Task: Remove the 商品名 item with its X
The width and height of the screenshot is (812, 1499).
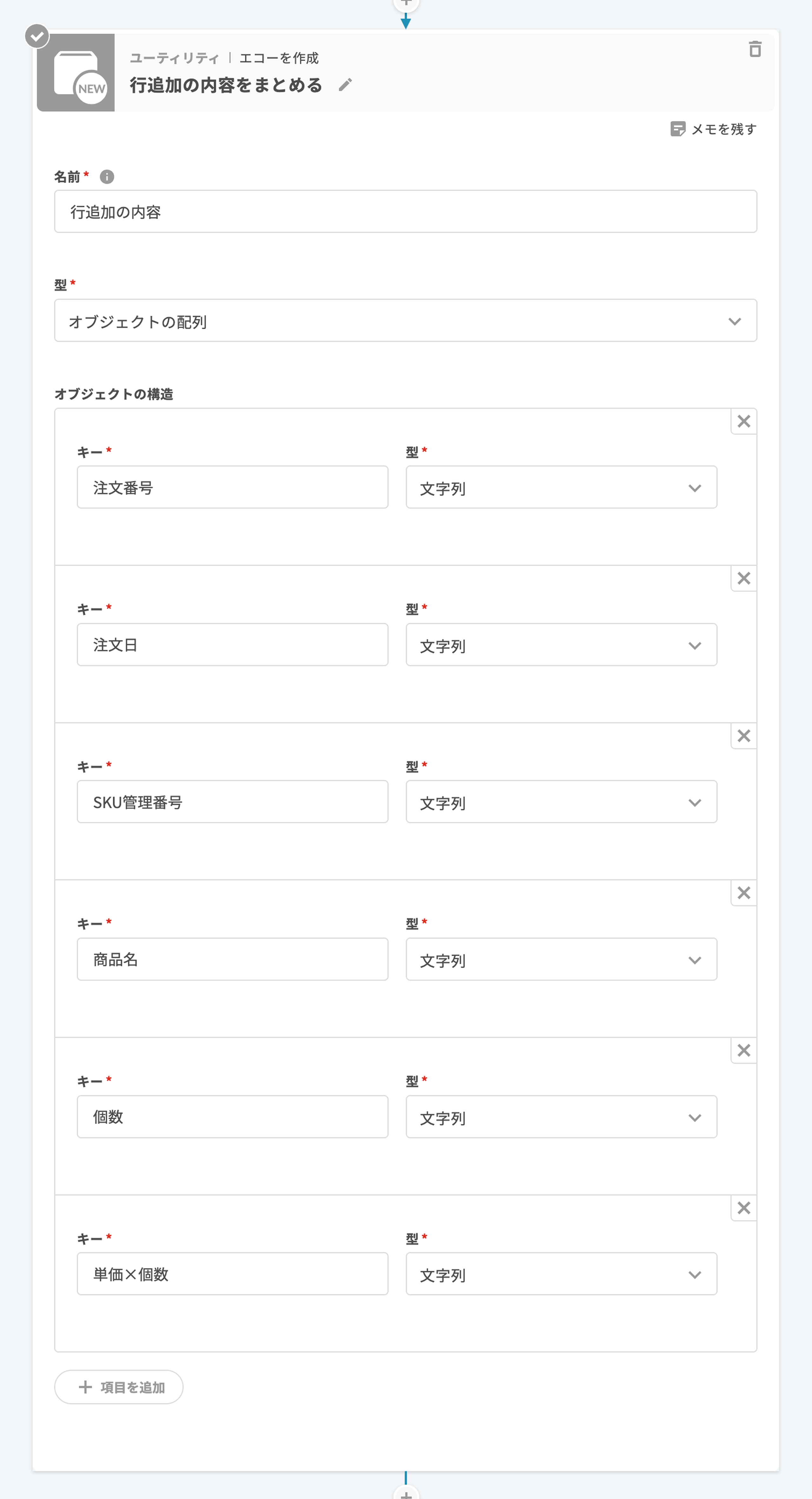Action: pyautogui.click(x=743, y=893)
